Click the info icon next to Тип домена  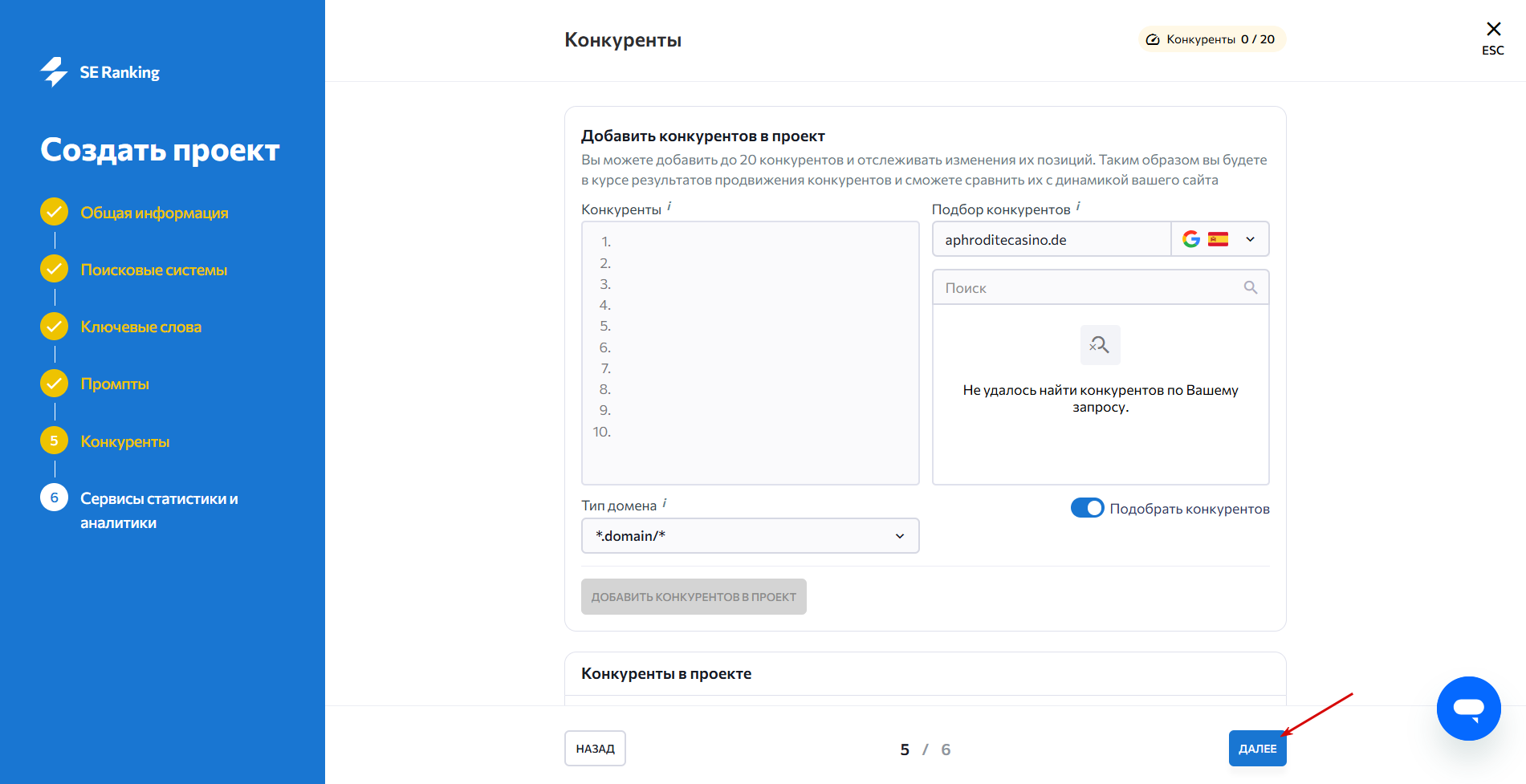pos(665,503)
